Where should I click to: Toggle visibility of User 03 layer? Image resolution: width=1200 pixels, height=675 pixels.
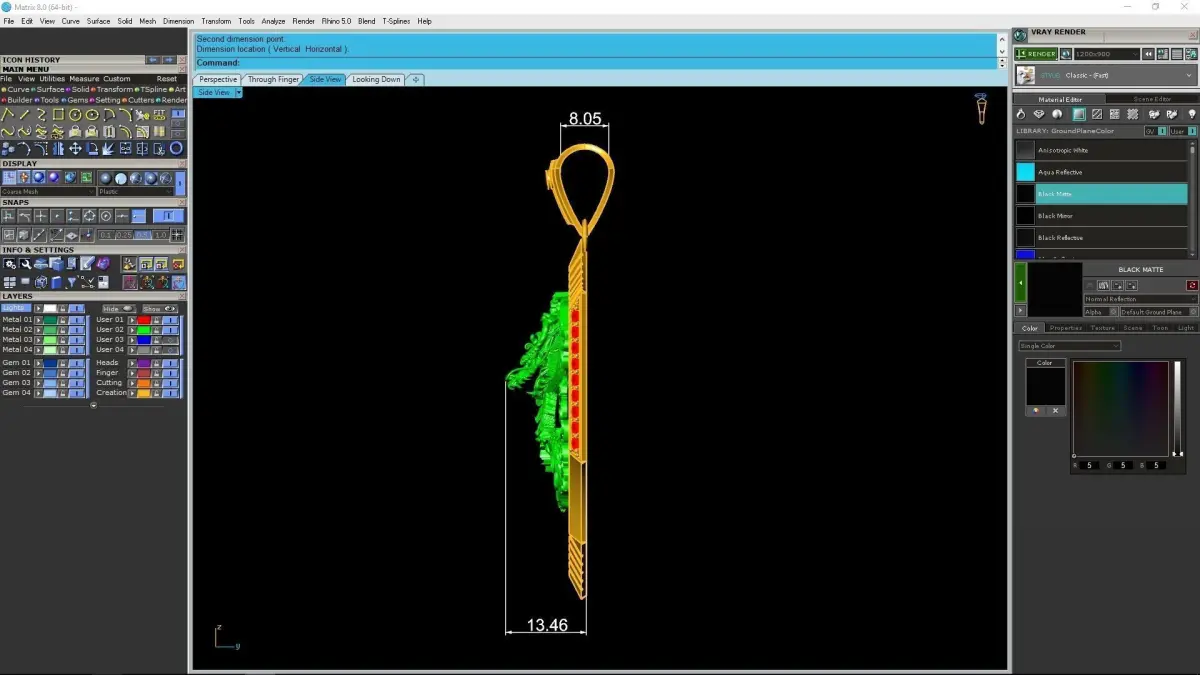(170, 340)
